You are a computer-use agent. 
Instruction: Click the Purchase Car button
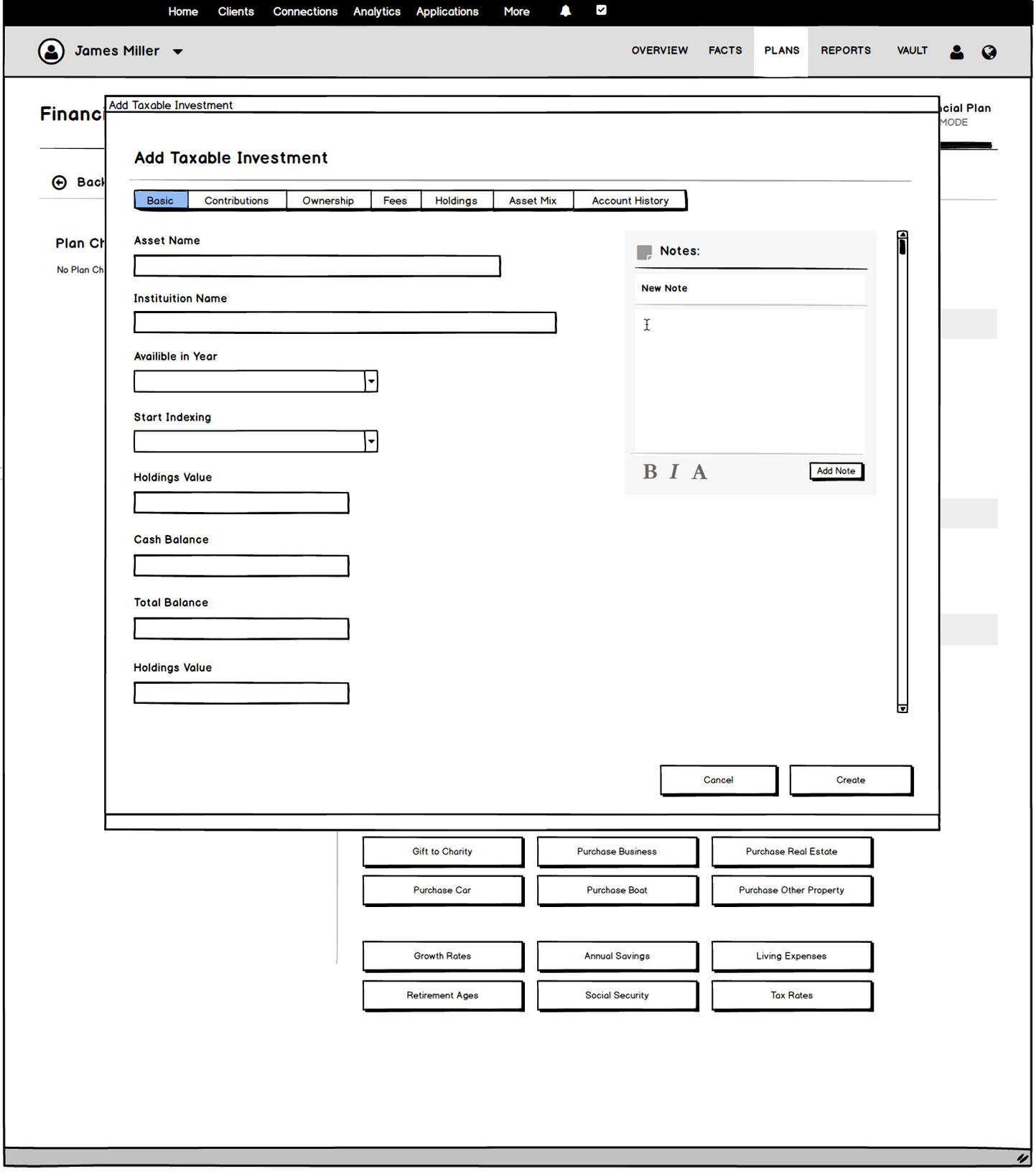click(x=443, y=890)
